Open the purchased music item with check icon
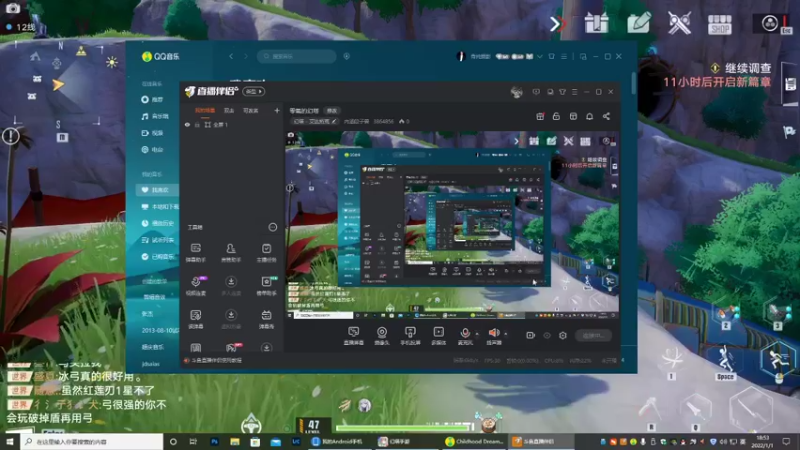The image size is (800, 450). pyautogui.click(x=158, y=257)
